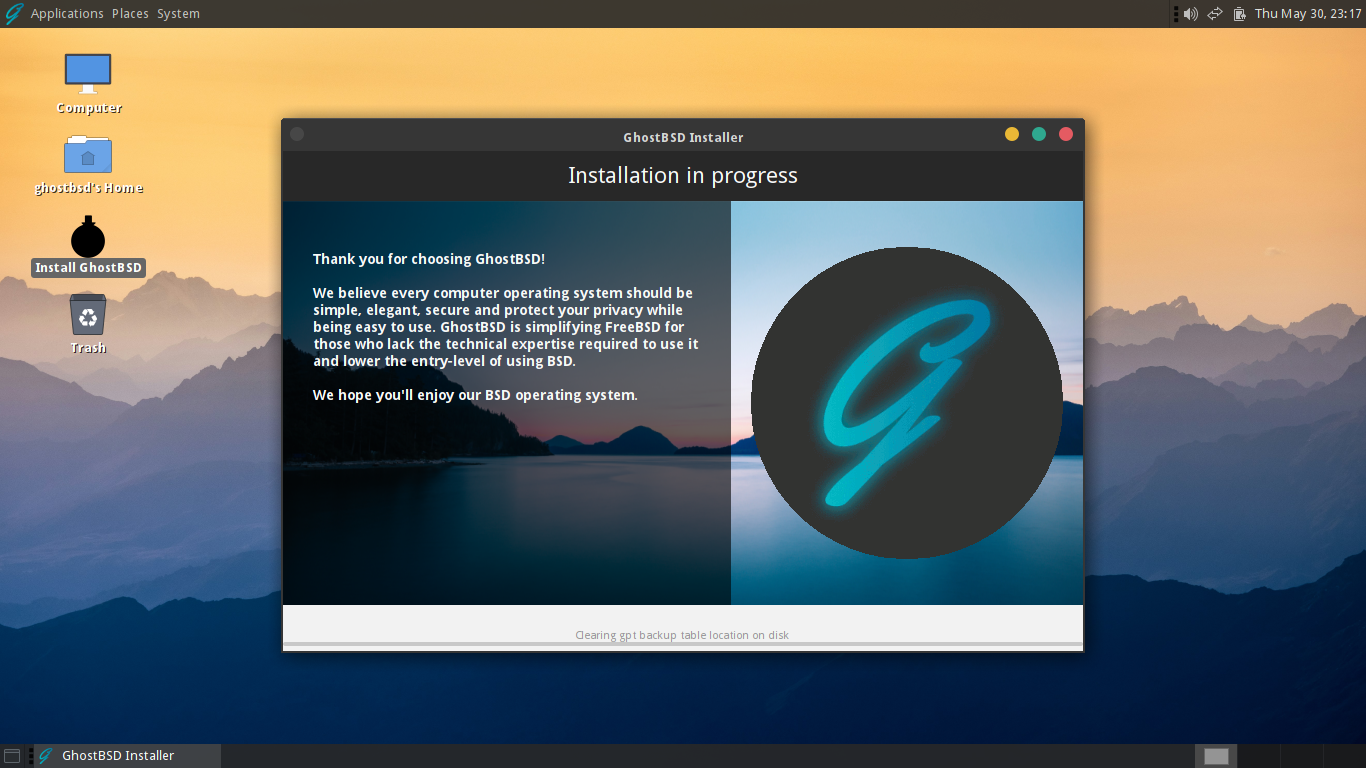
Task: Click the gray window menu dot on titlebar
Action: pos(297,134)
